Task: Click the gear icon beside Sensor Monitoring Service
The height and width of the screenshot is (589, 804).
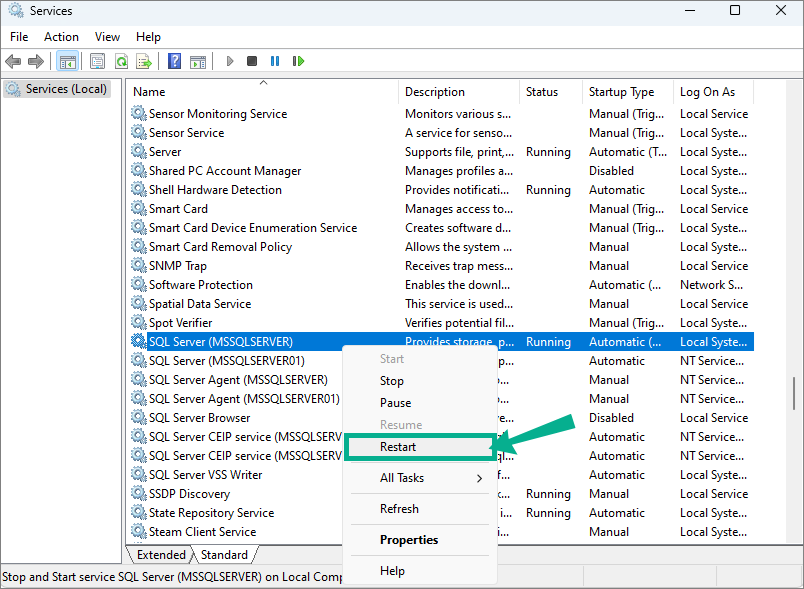Action: [138, 113]
